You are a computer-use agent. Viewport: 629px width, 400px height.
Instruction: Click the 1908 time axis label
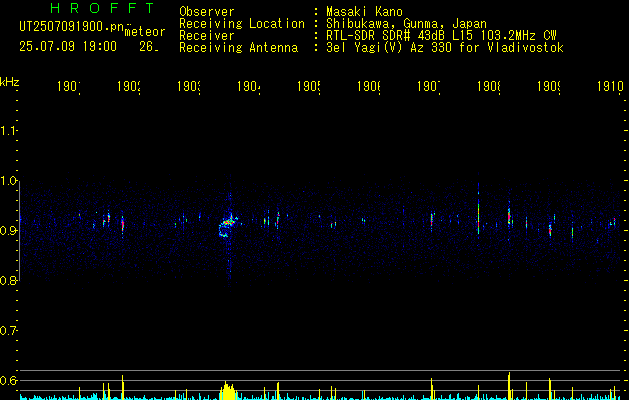489,86
